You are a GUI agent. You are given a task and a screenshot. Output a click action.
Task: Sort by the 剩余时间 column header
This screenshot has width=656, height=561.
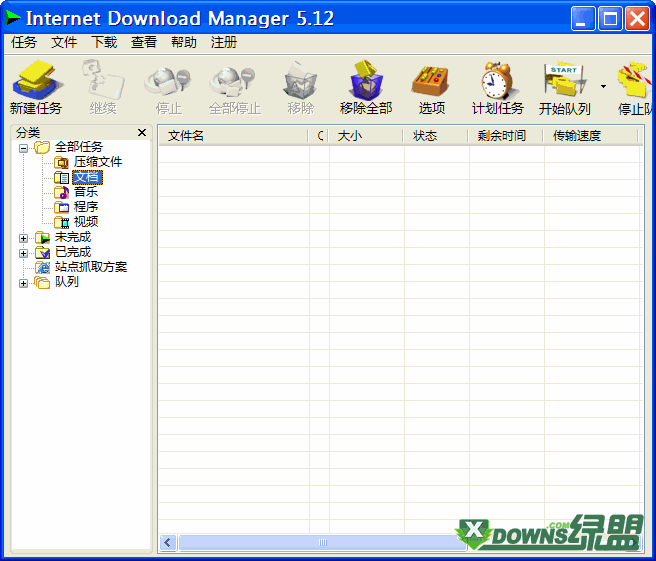pos(506,136)
